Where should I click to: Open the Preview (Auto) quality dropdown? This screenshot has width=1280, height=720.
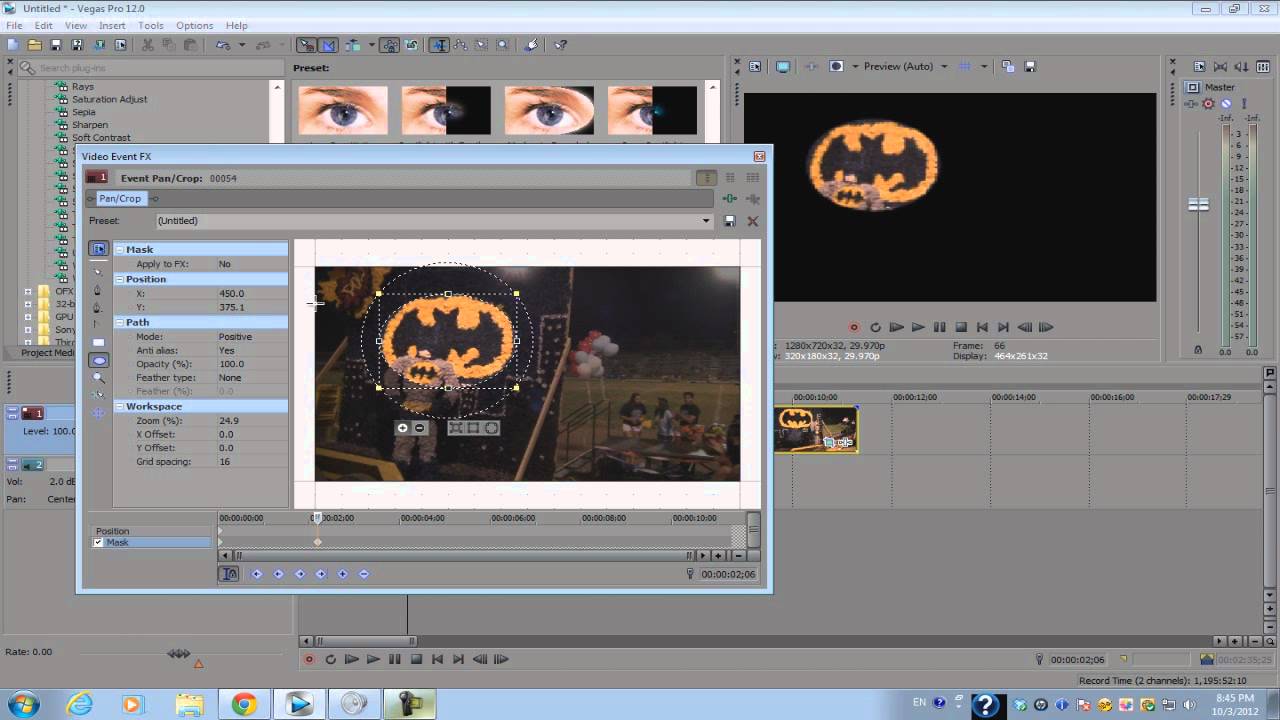pyautogui.click(x=944, y=66)
